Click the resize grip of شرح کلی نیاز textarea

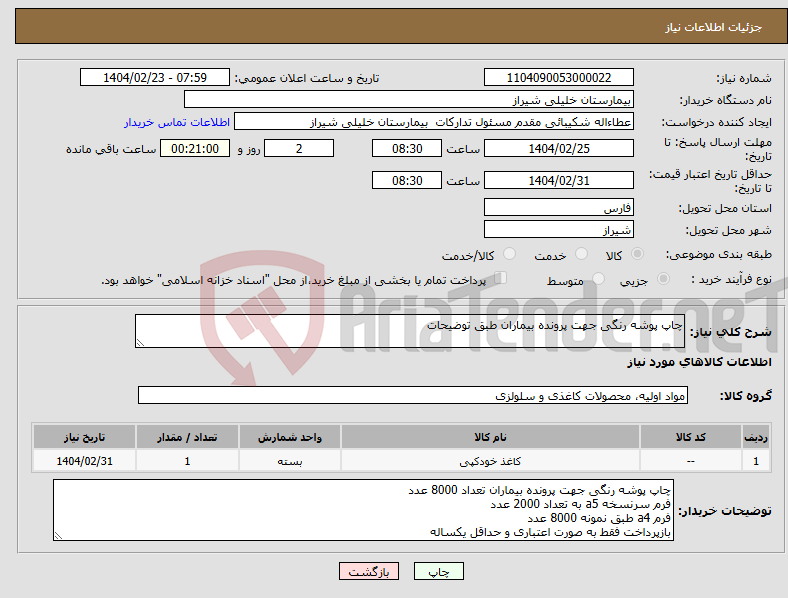140,343
